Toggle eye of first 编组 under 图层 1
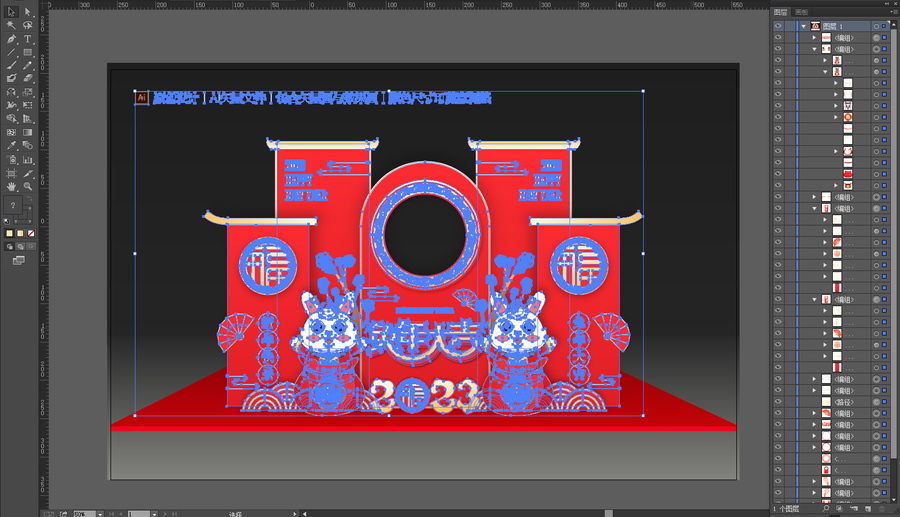 pos(778,37)
